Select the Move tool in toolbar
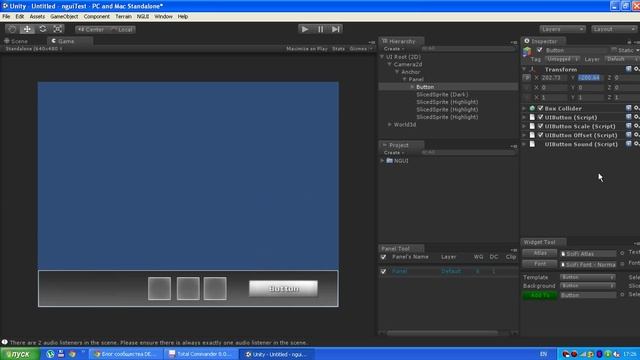This screenshot has height=360, width=640. click(x=27, y=29)
